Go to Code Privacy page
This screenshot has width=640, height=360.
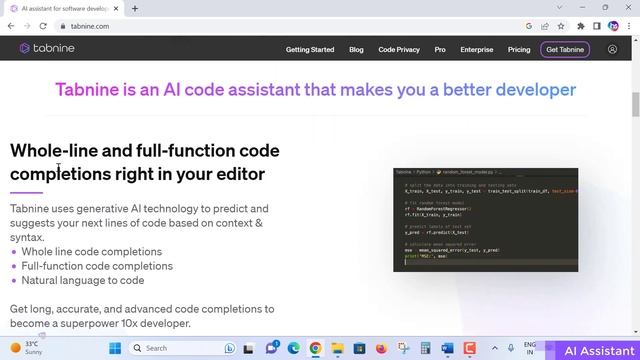click(399, 49)
